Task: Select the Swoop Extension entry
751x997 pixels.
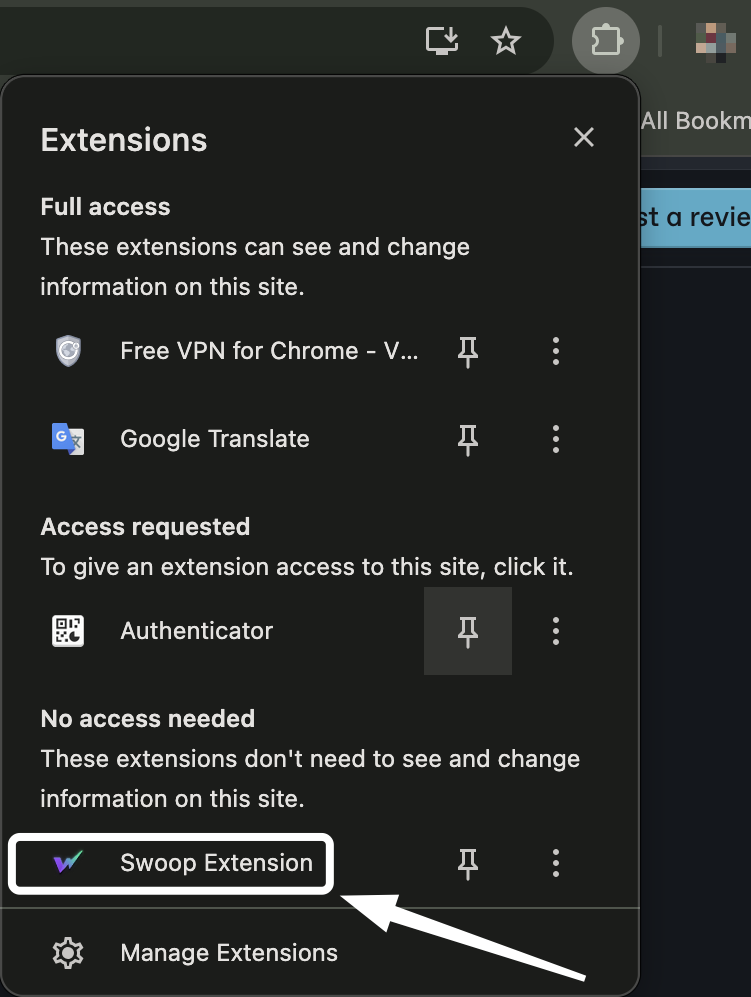Action: click(216, 863)
